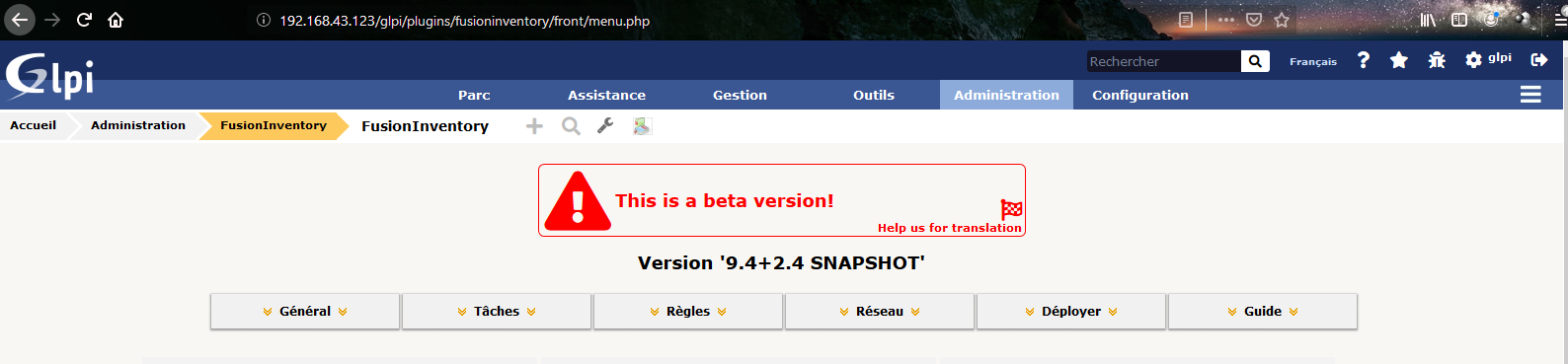
Task: Open configuration wrench icon
Action: tap(605, 125)
